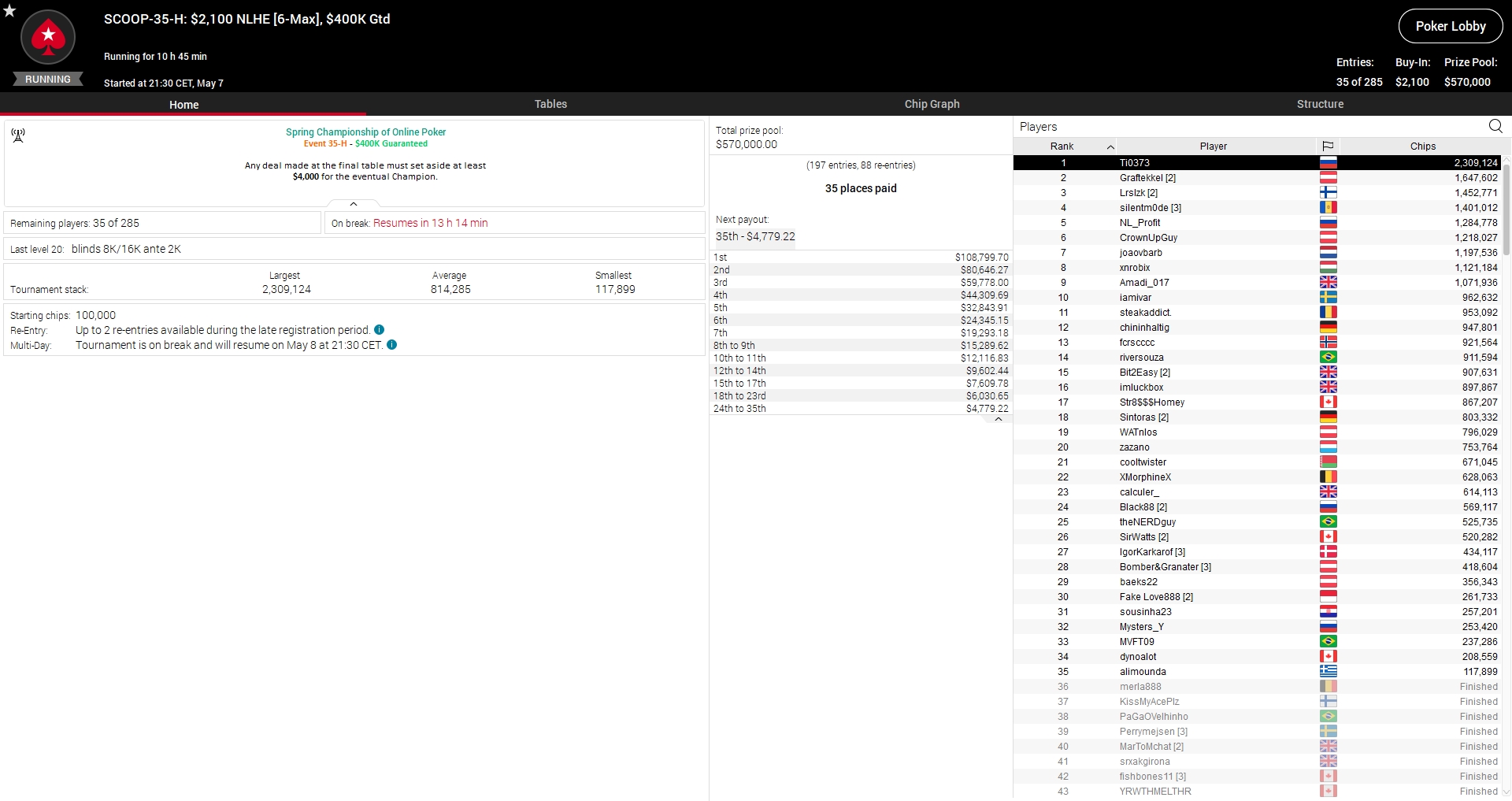Sort by the Rank column header
The height and width of the screenshot is (801, 1512).
click(1062, 146)
